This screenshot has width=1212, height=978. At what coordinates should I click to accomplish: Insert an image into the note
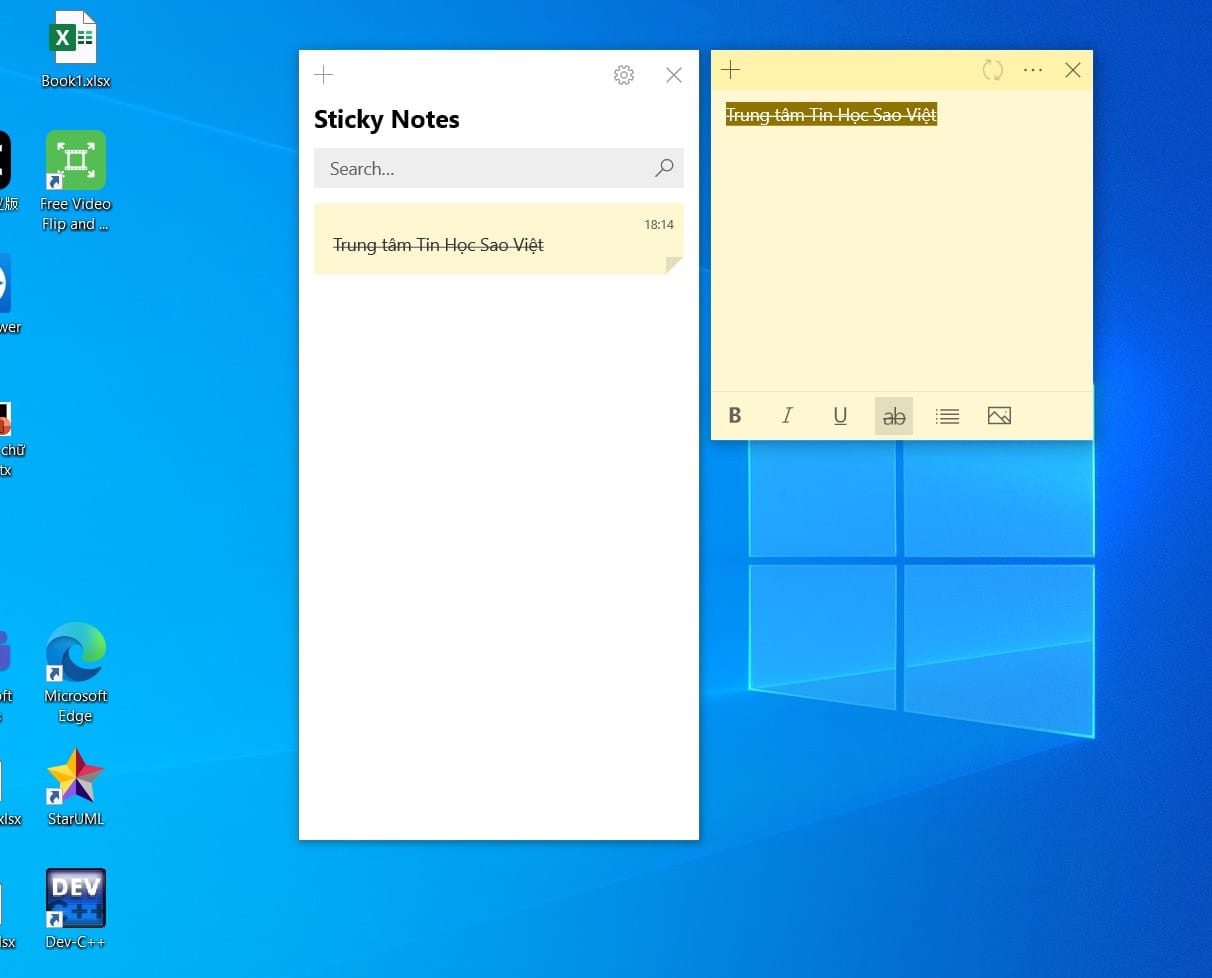[999, 416]
